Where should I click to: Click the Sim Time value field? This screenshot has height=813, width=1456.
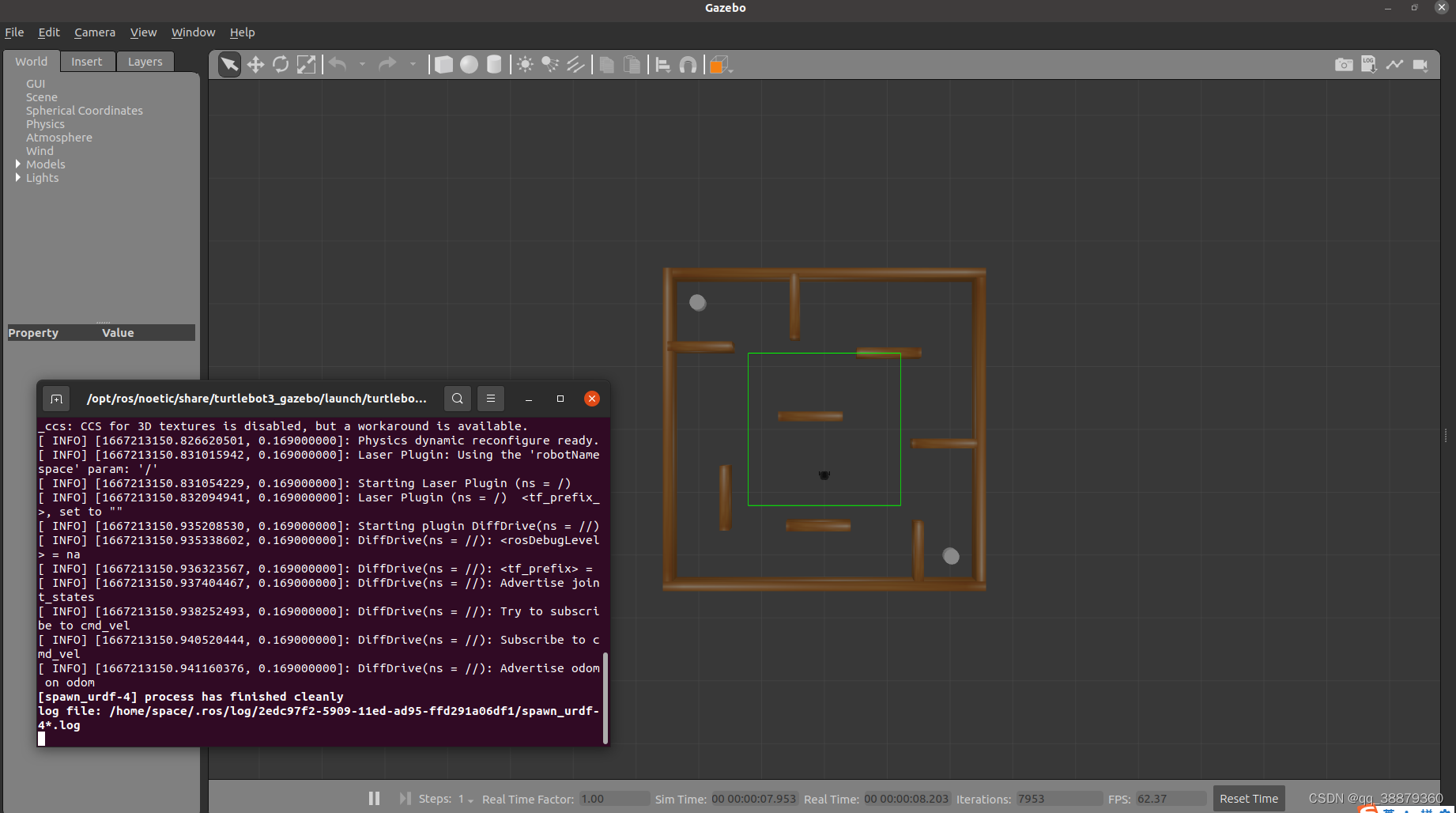[754, 799]
